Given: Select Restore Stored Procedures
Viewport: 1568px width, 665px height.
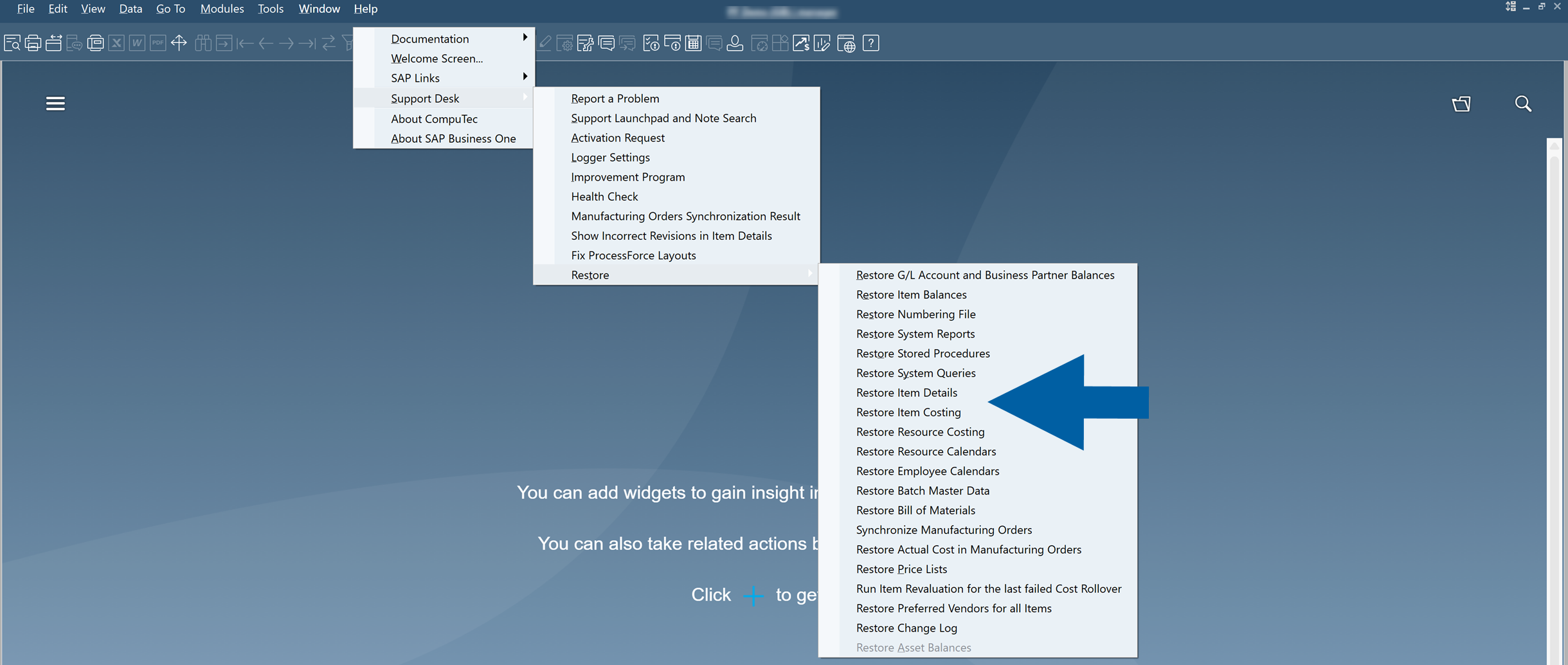Looking at the screenshot, I should coord(978,353).
